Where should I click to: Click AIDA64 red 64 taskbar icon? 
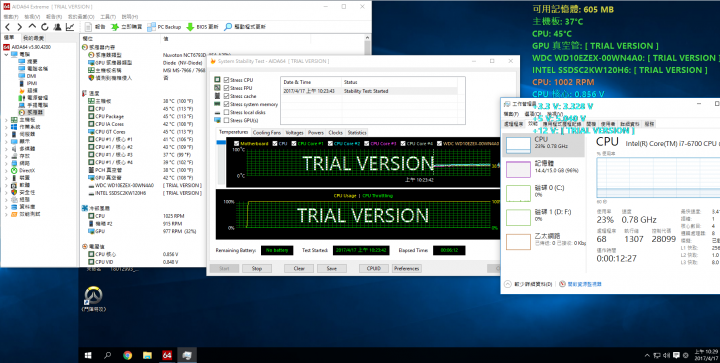pyautogui.click(x=167, y=355)
